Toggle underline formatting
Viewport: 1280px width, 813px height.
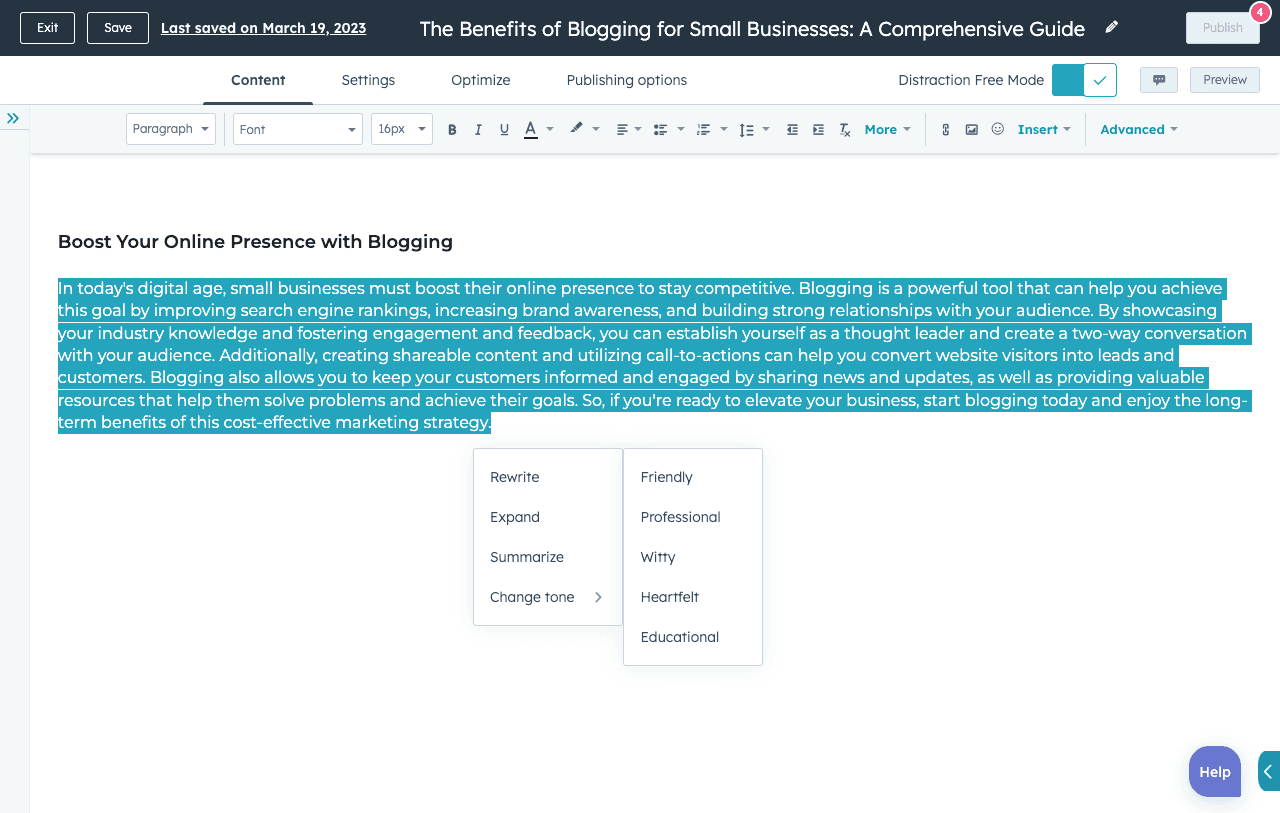coord(504,129)
